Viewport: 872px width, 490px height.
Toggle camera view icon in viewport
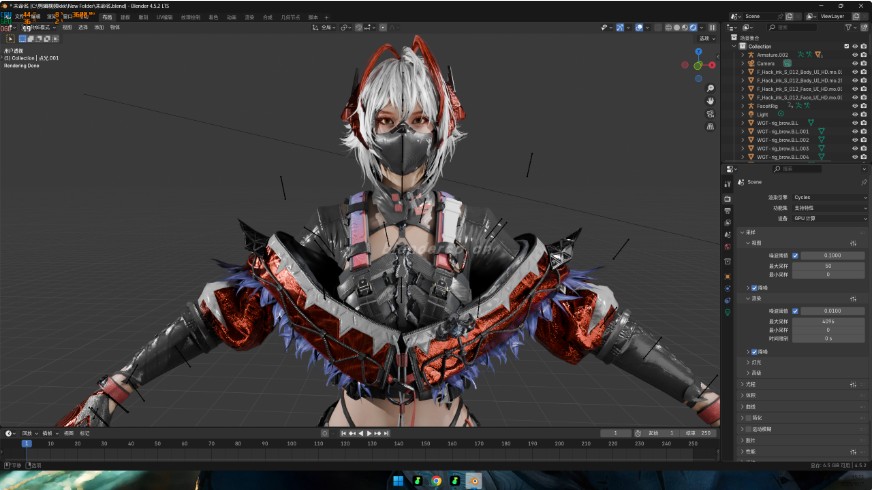[x=710, y=113]
